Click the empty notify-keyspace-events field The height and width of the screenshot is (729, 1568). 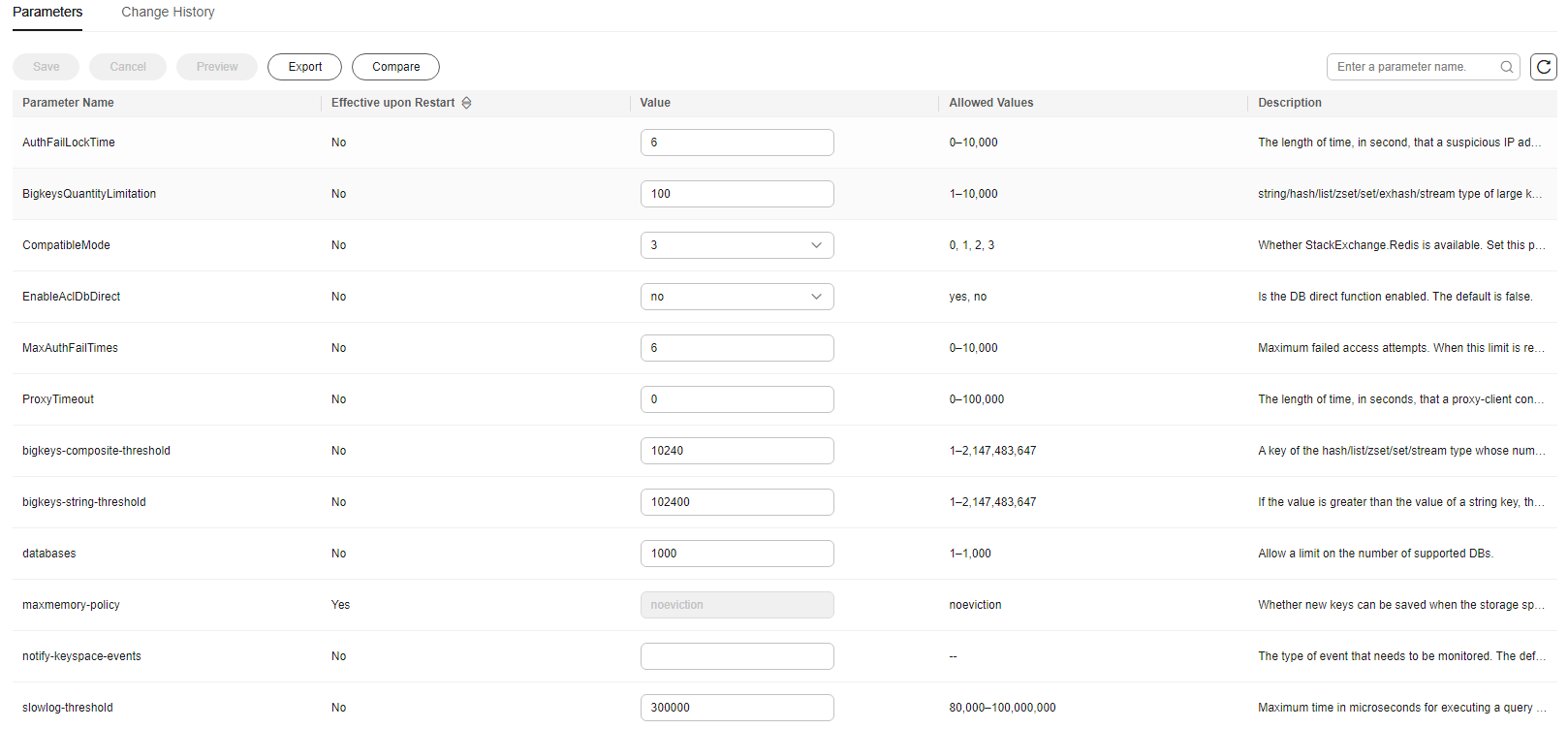tap(737, 656)
